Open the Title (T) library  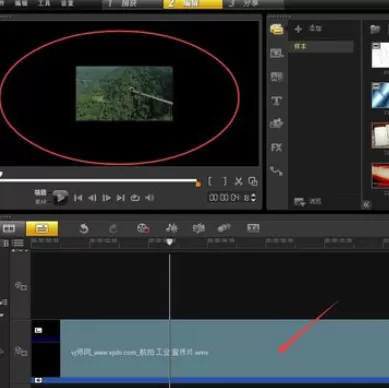pyautogui.click(x=276, y=101)
